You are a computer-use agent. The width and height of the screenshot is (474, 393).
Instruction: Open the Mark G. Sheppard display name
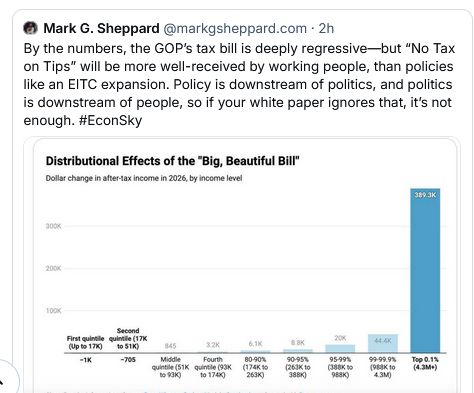101,28
